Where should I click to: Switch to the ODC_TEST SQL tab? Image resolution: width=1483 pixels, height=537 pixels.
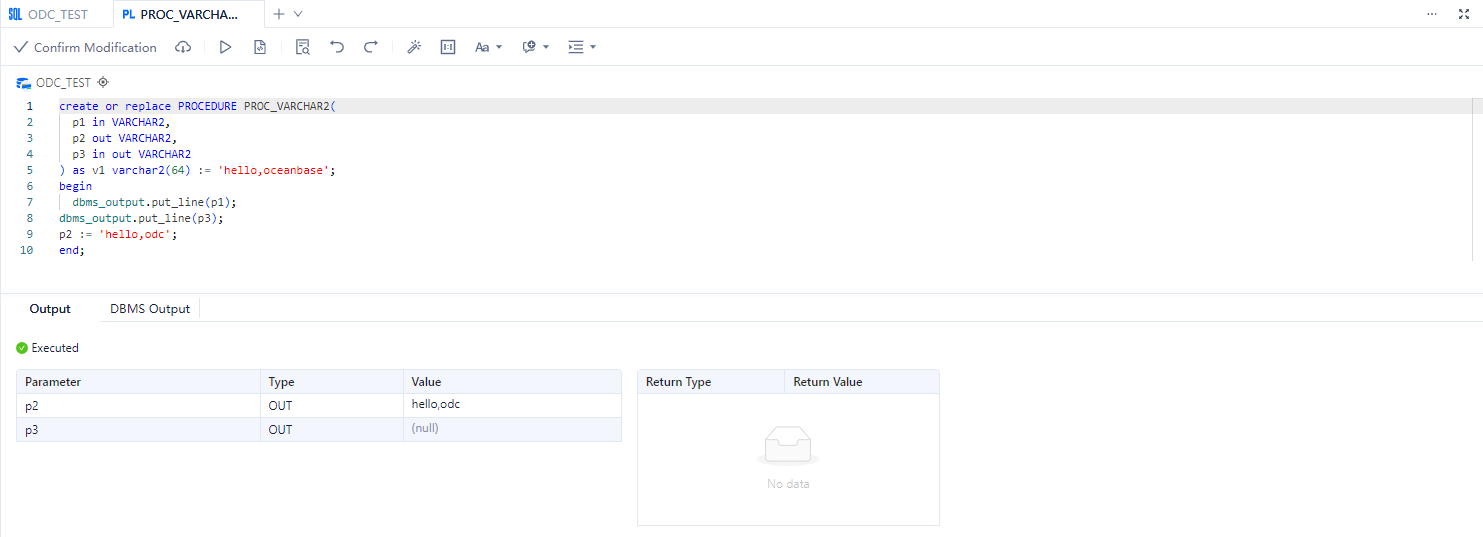[49, 14]
